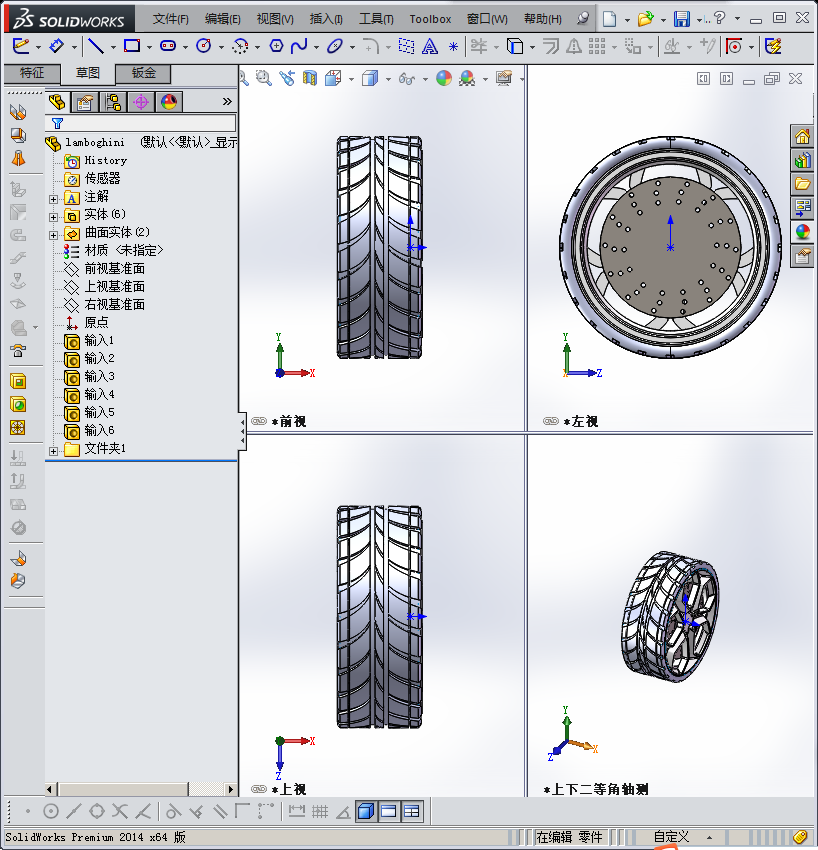Toggle the view link icon beside 左视
The height and width of the screenshot is (850, 818).
click(551, 421)
